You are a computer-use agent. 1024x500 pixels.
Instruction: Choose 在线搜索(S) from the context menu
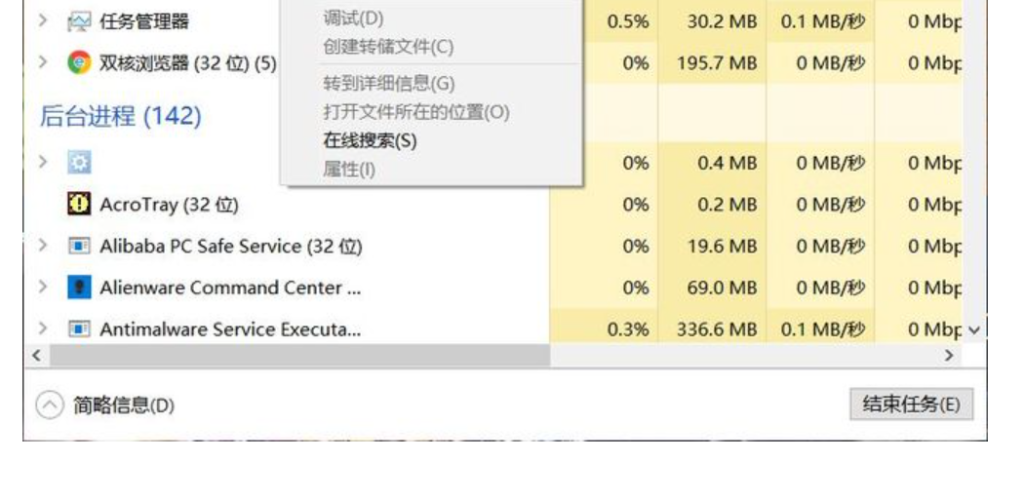click(370, 140)
